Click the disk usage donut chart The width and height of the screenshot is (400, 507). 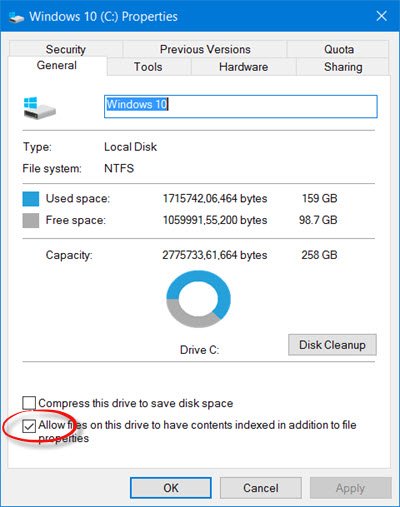198,299
